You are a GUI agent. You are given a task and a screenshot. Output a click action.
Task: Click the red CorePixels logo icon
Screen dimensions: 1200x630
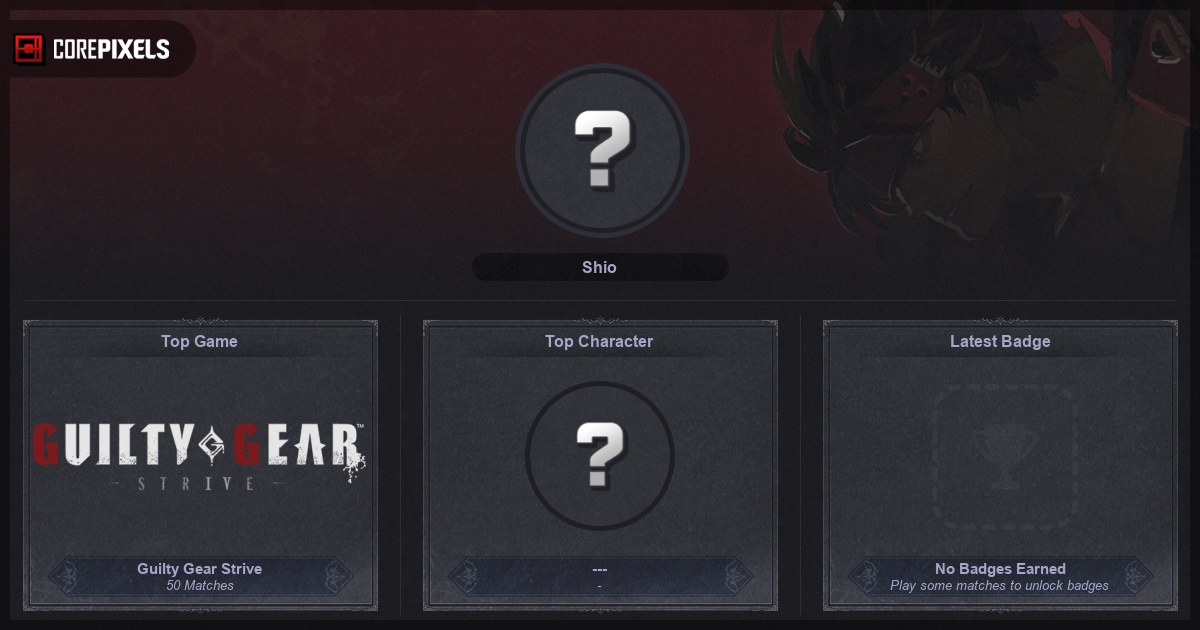tap(29, 48)
